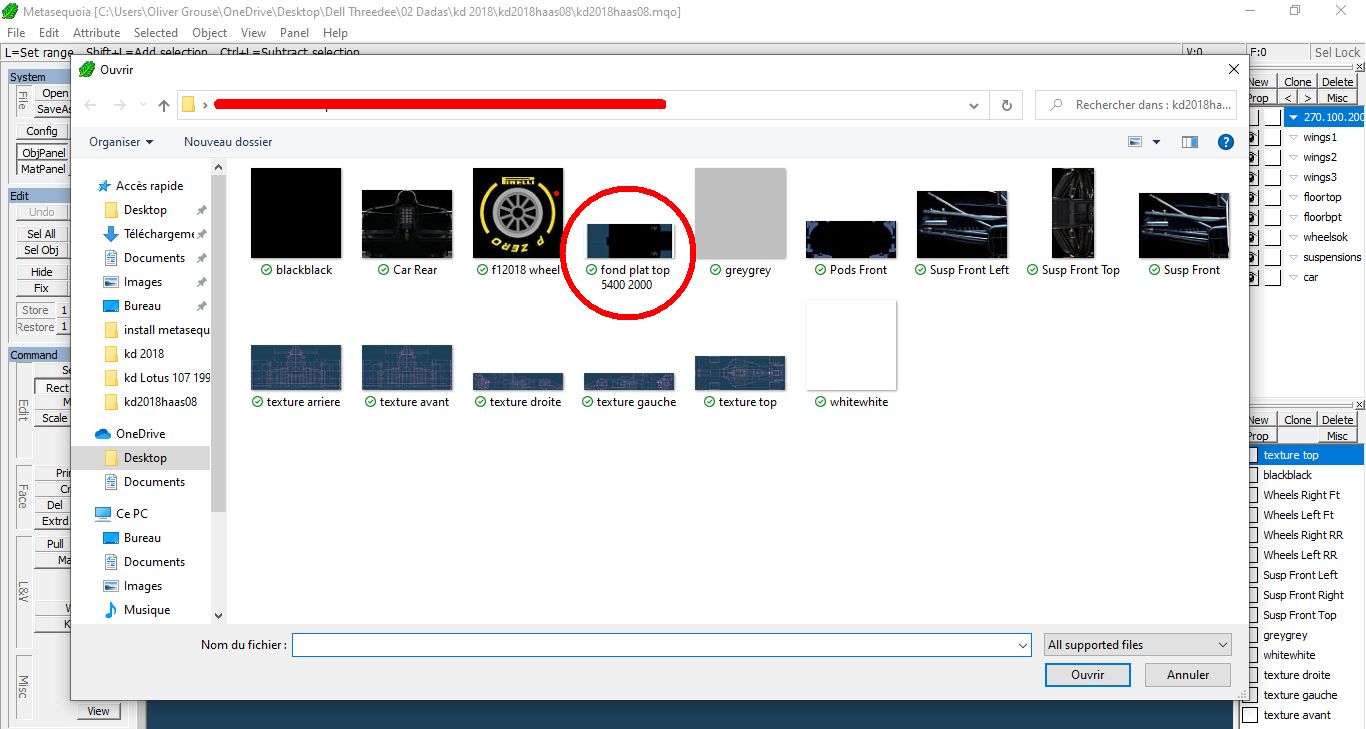Open the Panel menu
The image size is (1366, 729).
tap(294, 33)
